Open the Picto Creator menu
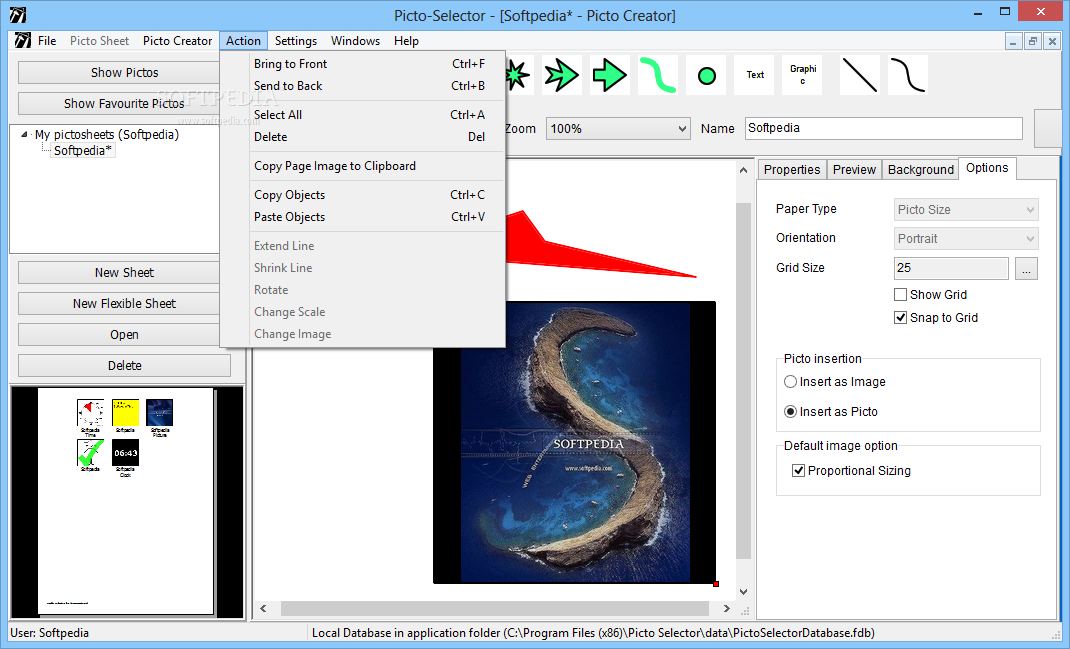The image size is (1070, 649). (x=177, y=41)
